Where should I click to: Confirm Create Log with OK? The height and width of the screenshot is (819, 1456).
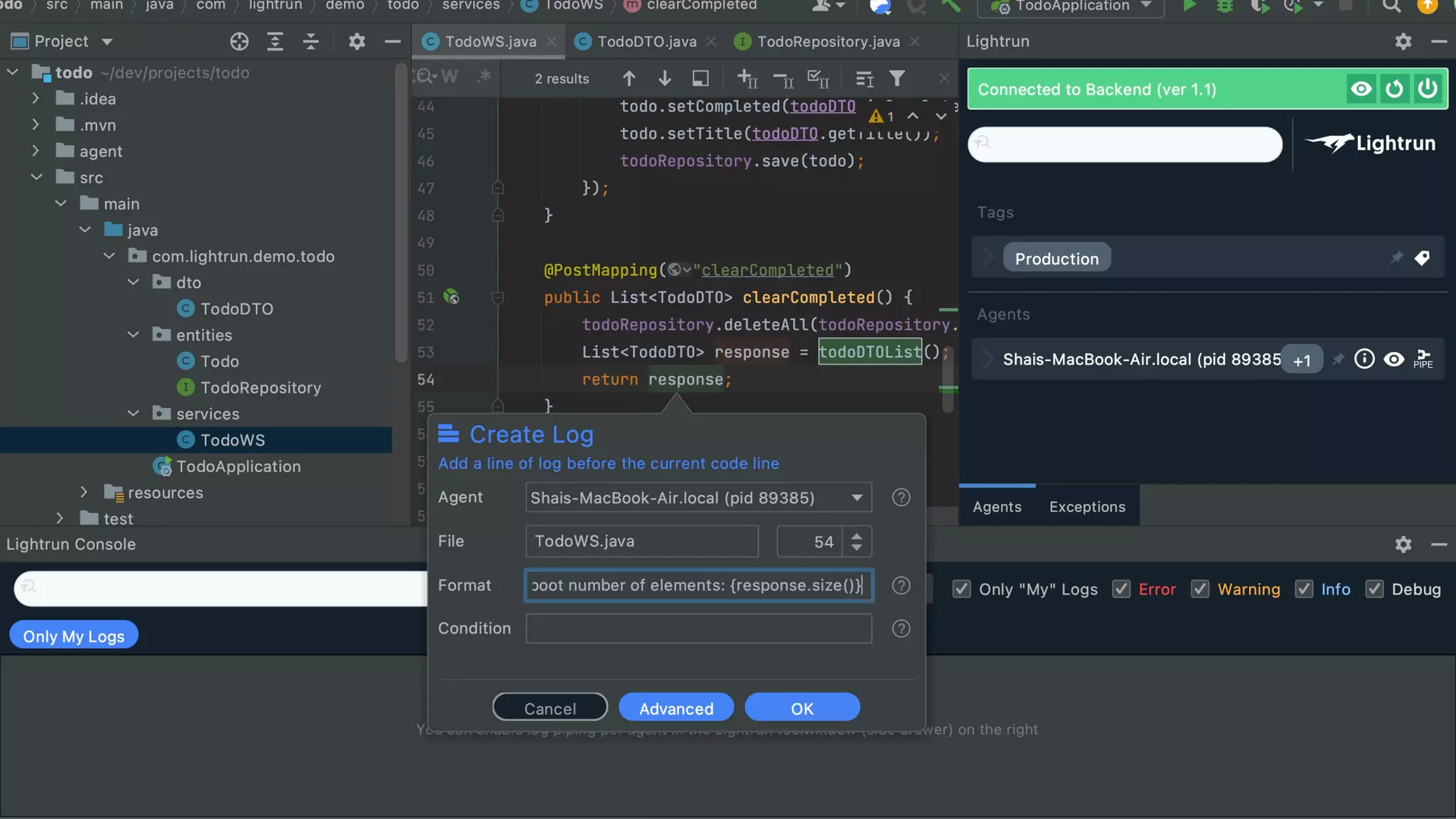coord(802,708)
